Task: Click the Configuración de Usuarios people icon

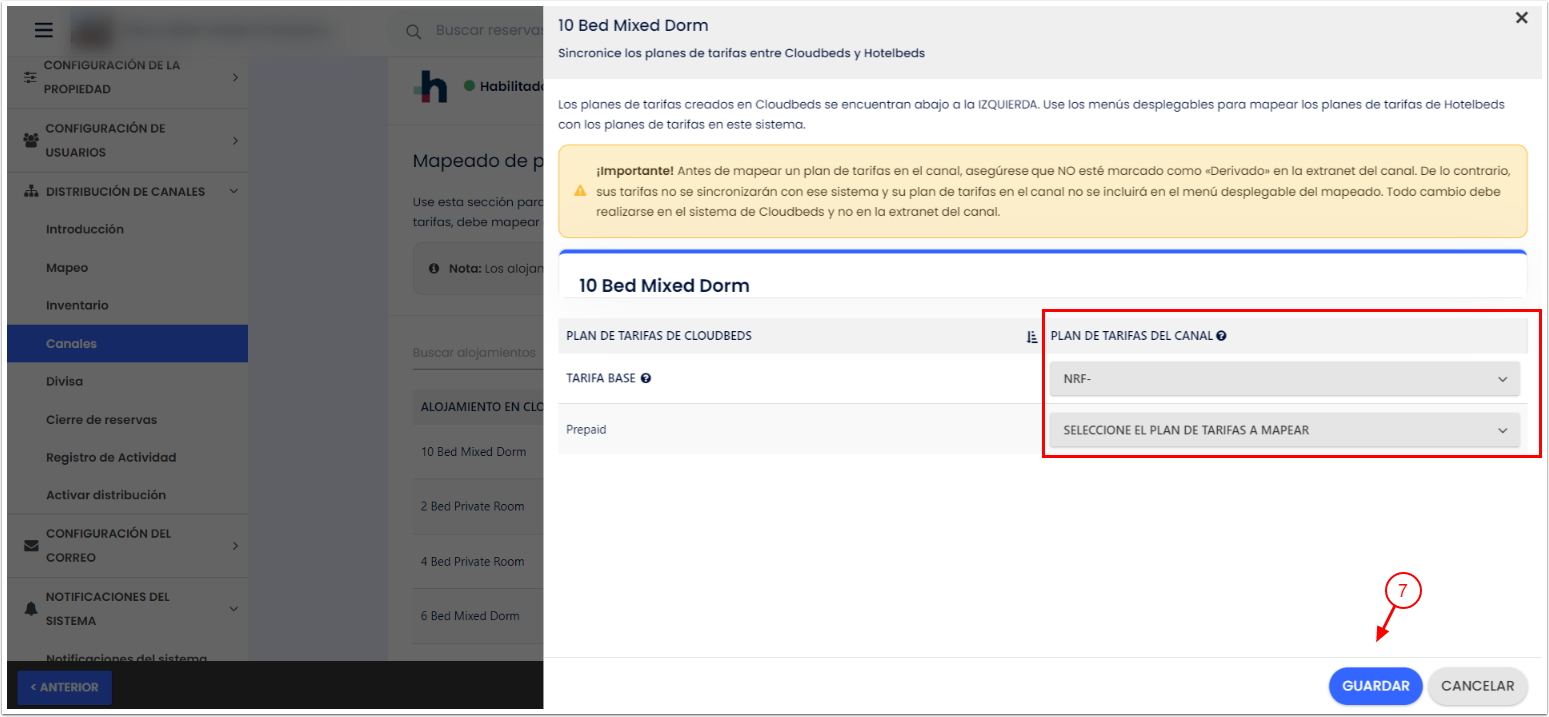Action: tap(30, 140)
